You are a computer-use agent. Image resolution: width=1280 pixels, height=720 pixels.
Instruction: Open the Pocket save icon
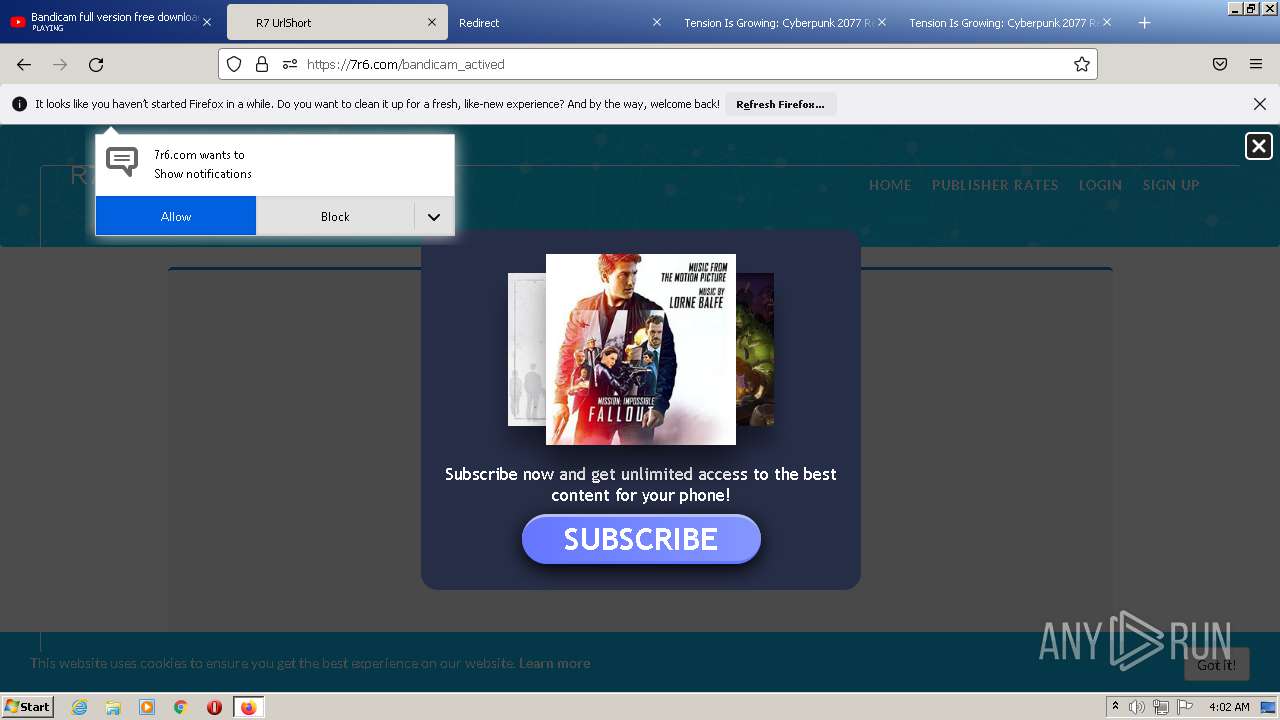pyautogui.click(x=1220, y=64)
